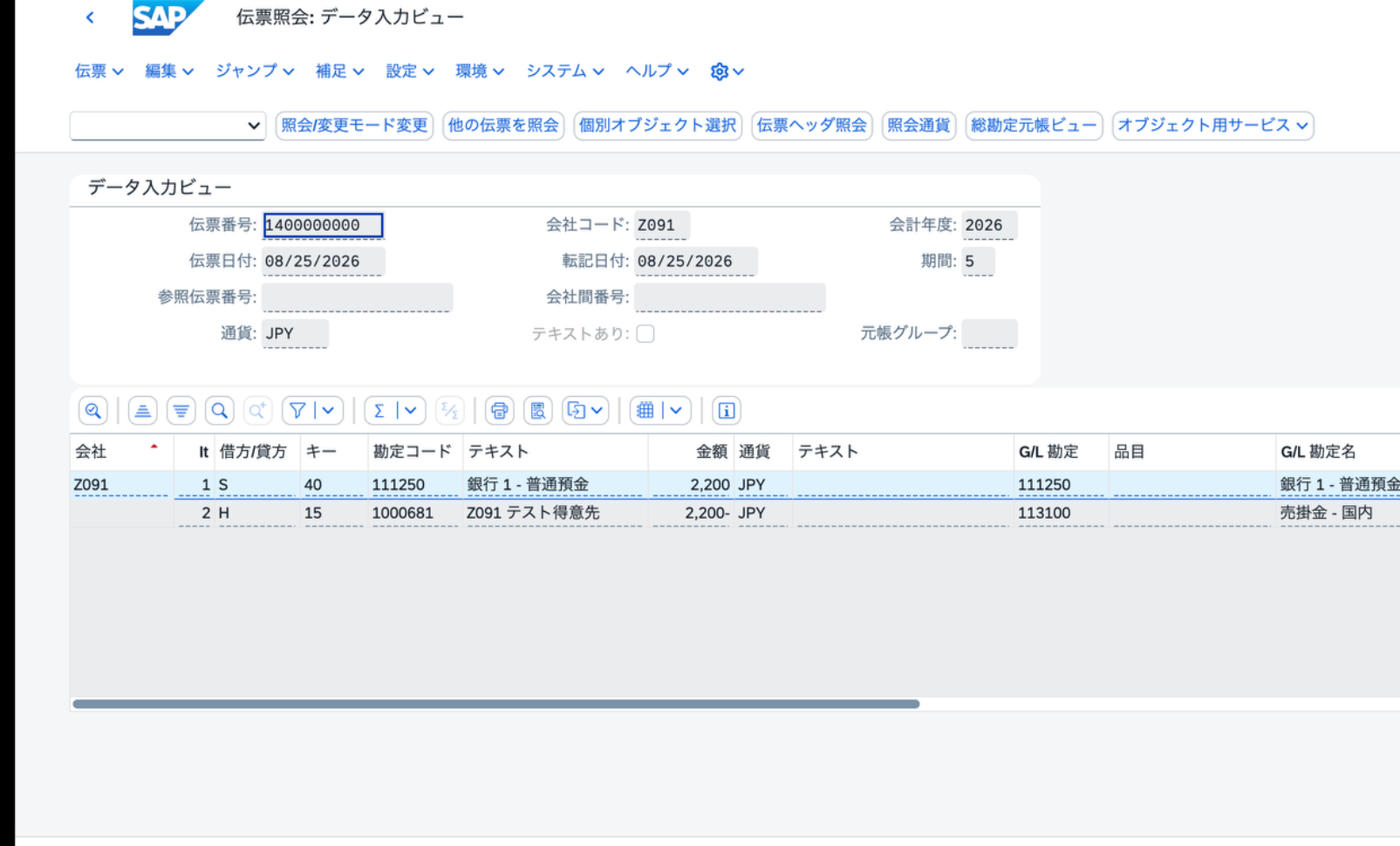Sort the line items in ascending order
This screenshot has width=1400, height=846.
[x=142, y=410]
